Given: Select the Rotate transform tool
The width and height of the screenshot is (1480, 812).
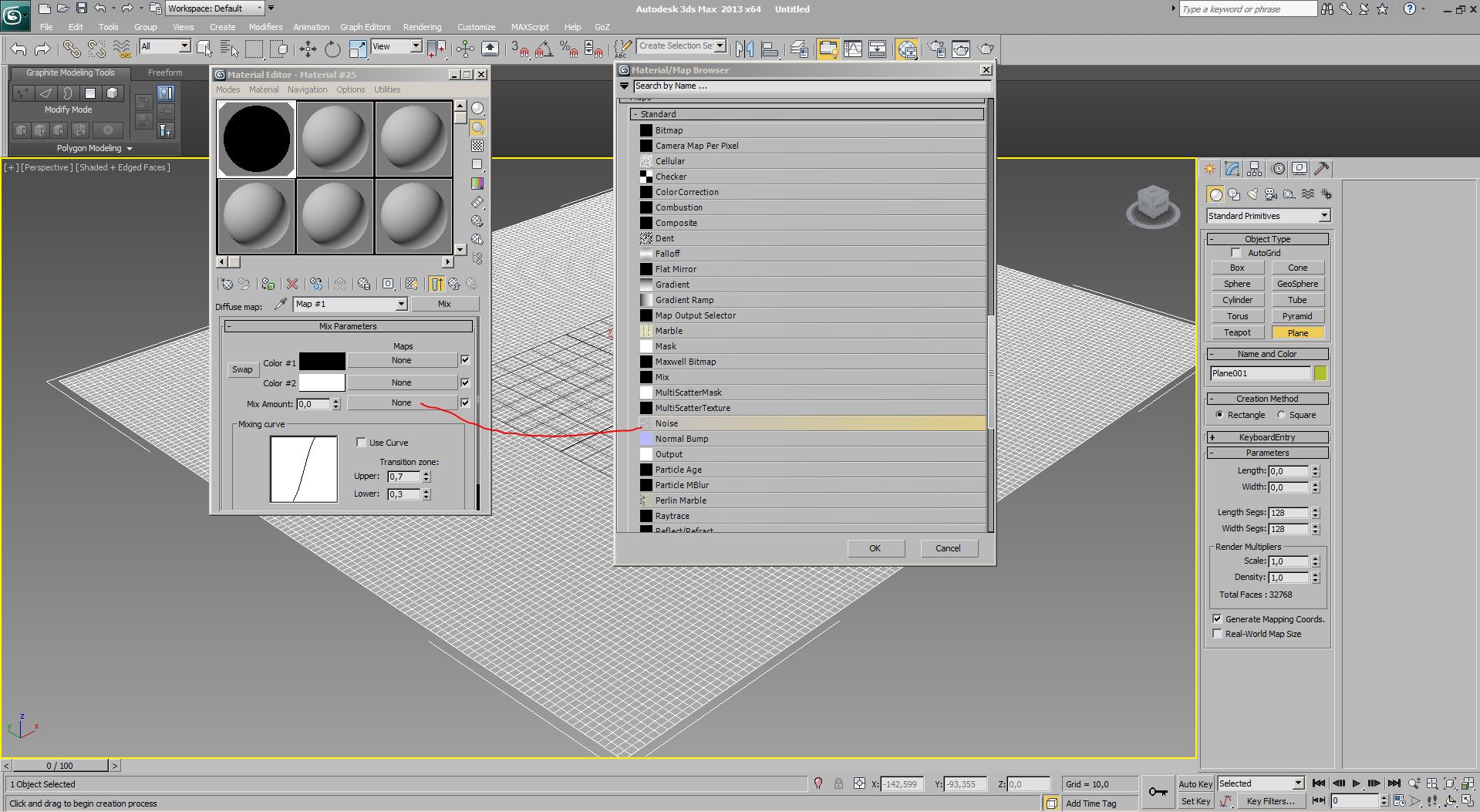Looking at the screenshot, I should point(332,49).
